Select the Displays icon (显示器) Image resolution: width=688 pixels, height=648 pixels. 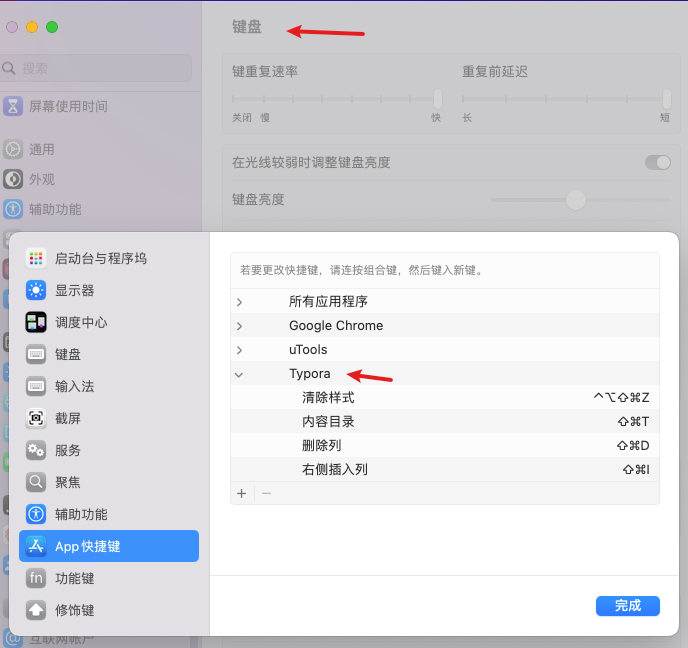tap(36, 290)
